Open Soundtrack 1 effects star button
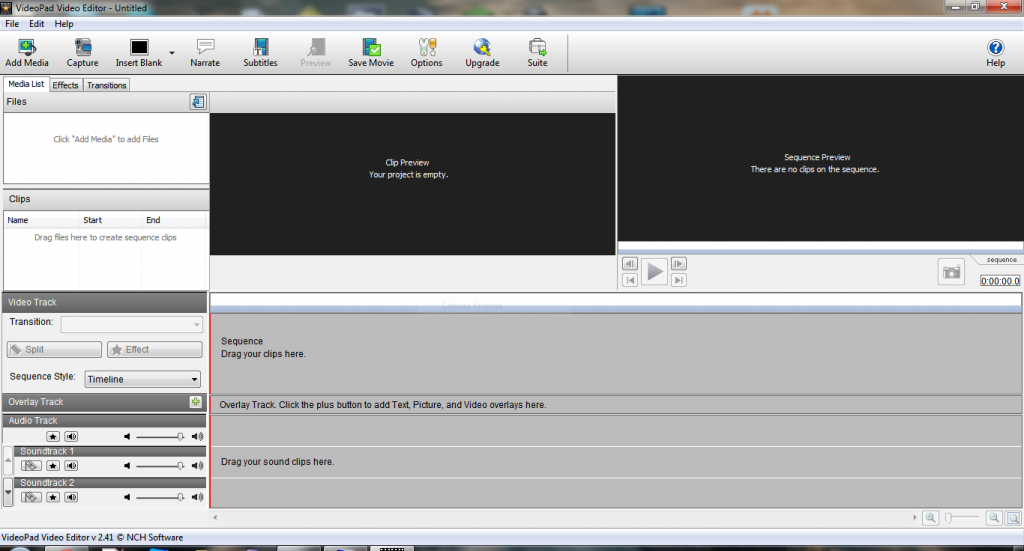Screen dimensions: 1024x551 (x=53, y=465)
